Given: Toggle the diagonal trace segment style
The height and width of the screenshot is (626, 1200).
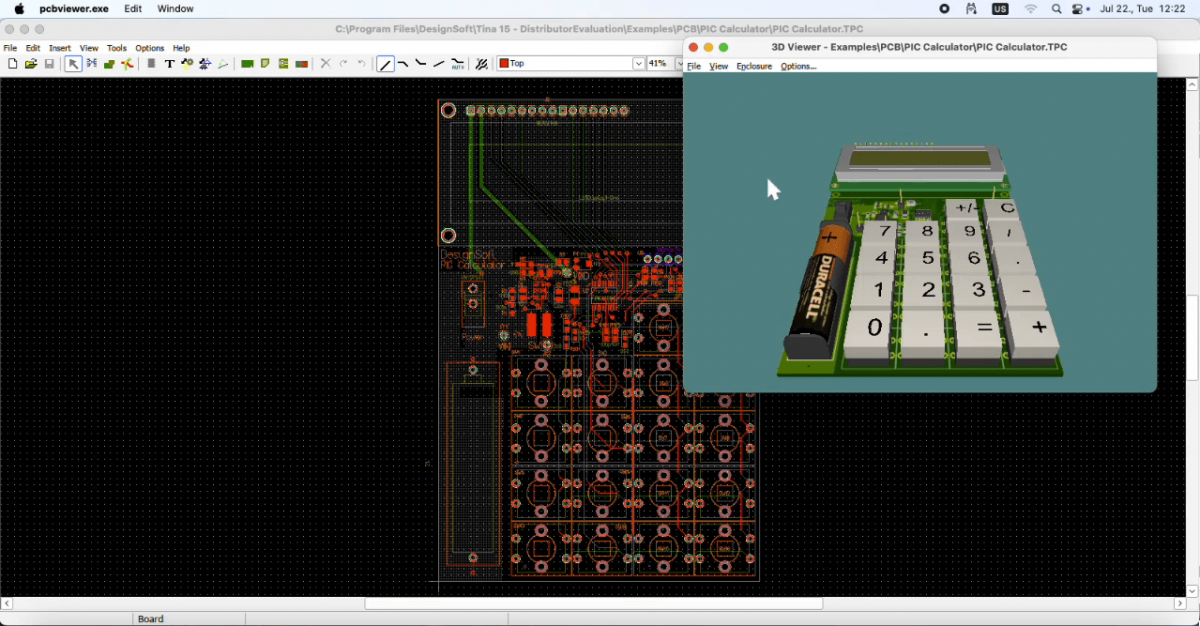Looking at the screenshot, I should point(438,63).
